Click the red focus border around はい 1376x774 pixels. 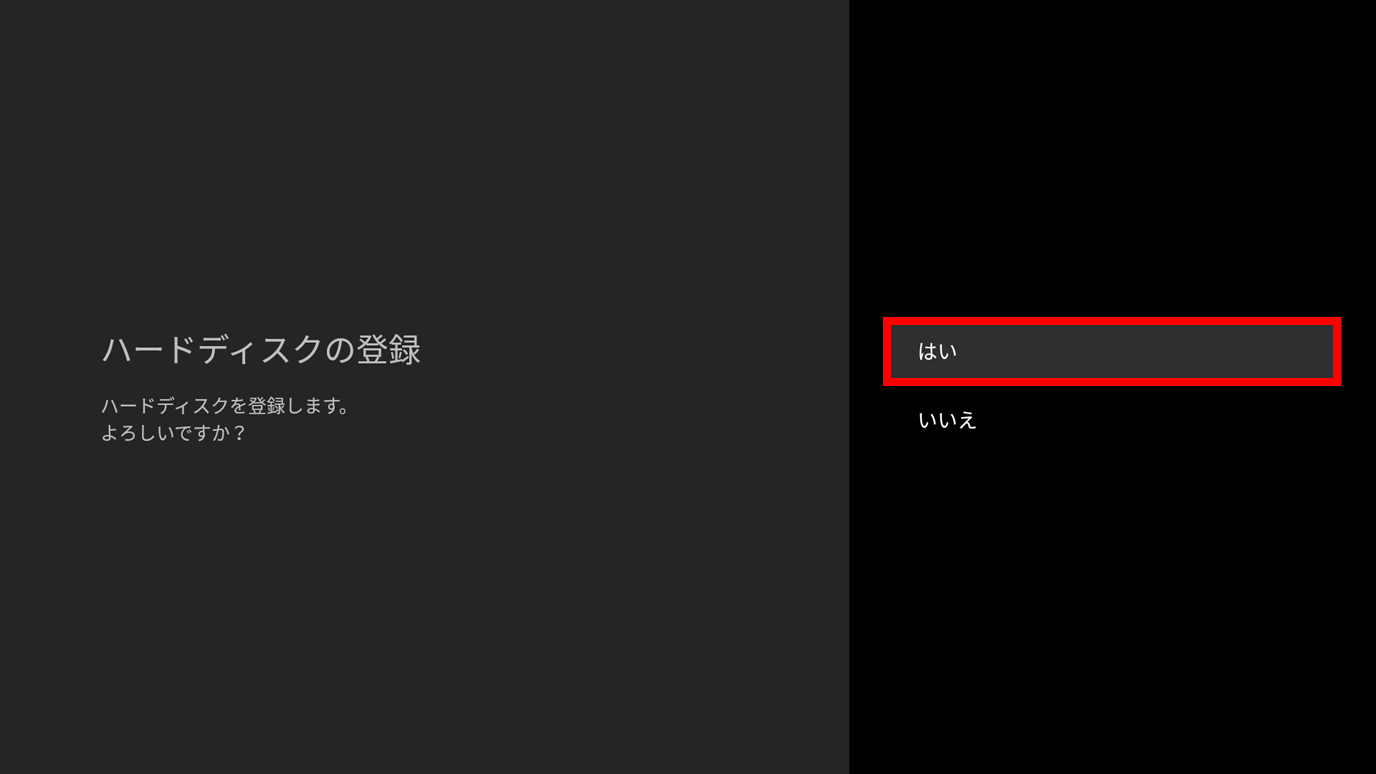[x=1112, y=321]
